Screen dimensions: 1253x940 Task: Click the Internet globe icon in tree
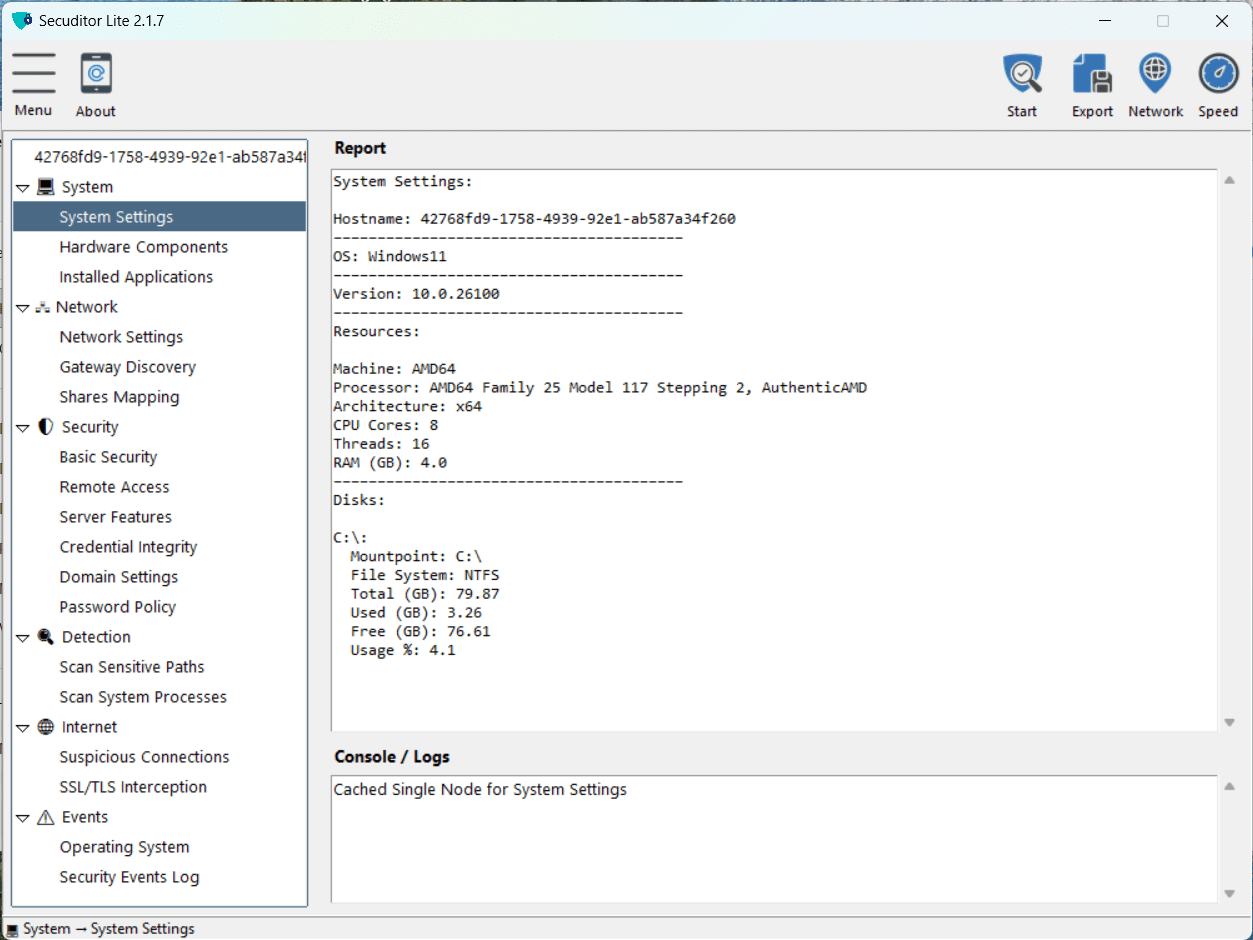coord(46,727)
